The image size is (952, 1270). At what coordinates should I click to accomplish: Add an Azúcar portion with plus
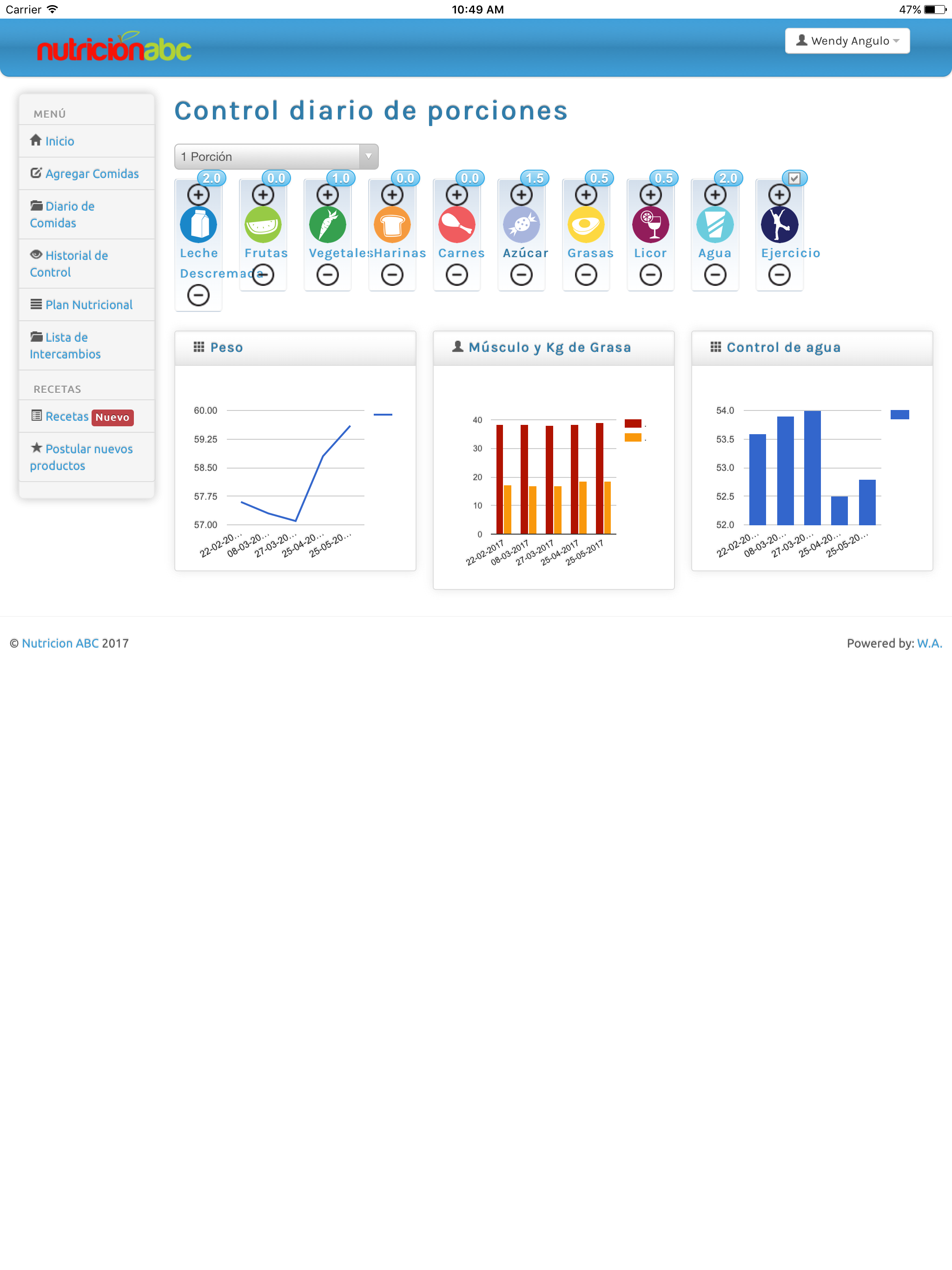click(x=522, y=195)
